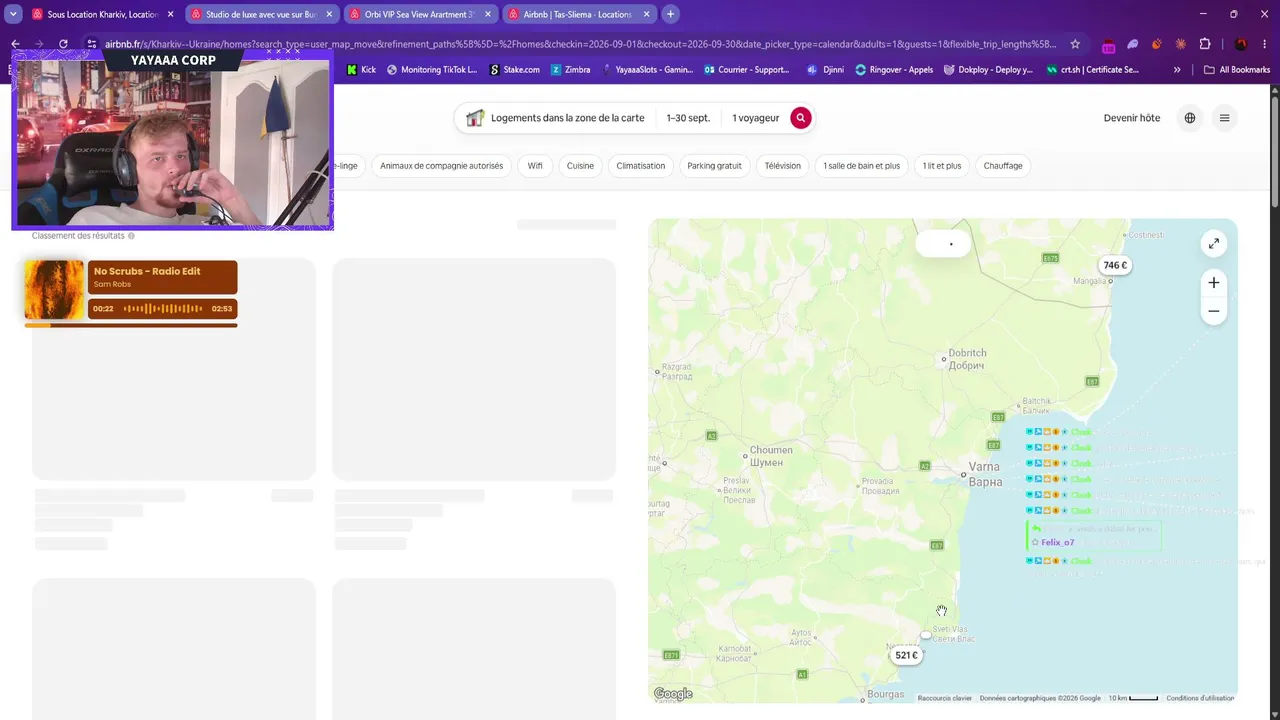Open the Dokploy bookmark
Viewport: 1280px width, 720px height.
pyautogui.click(x=989, y=70)
